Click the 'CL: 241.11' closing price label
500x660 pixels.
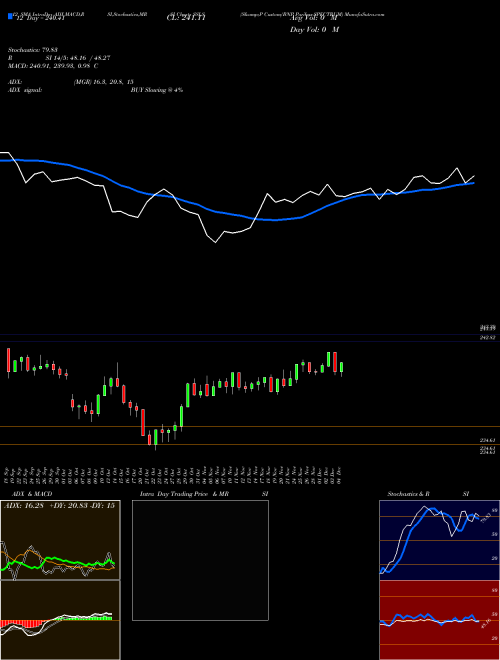click(186, 18)
